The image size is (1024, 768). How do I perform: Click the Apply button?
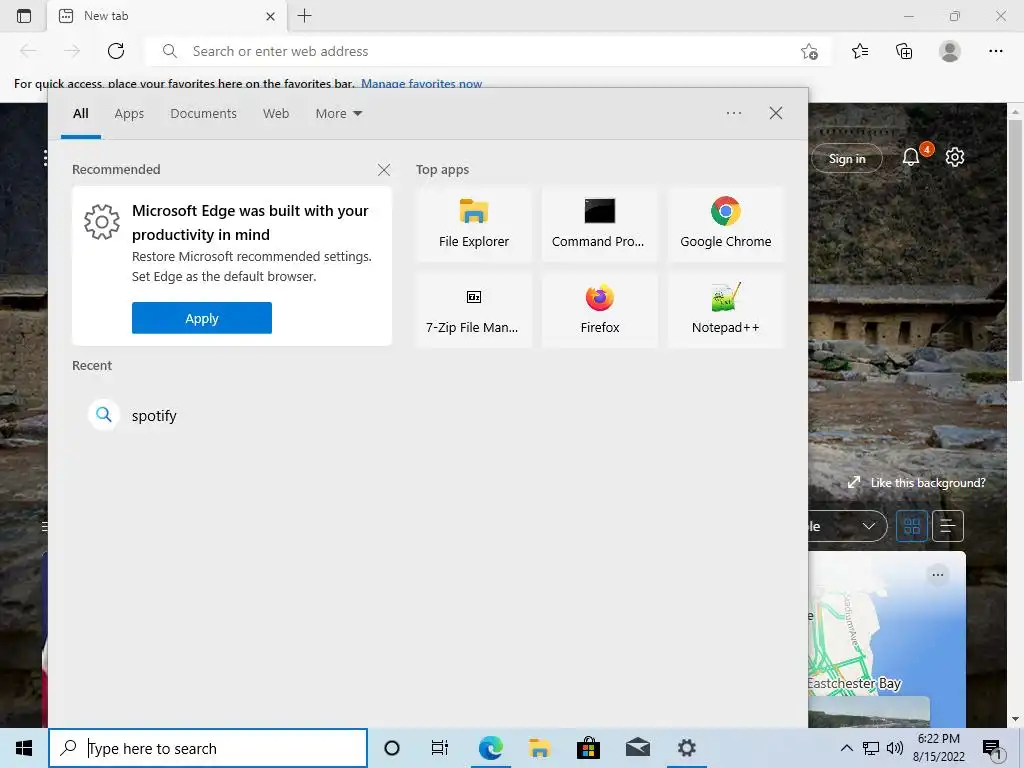pyautogui.click(x=202, y=318)
